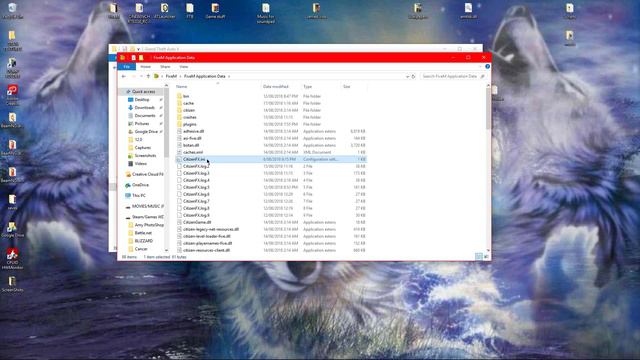Select CitizenFX.ini file
This screenshot has width=640, height=360.
tap(271, 159)
